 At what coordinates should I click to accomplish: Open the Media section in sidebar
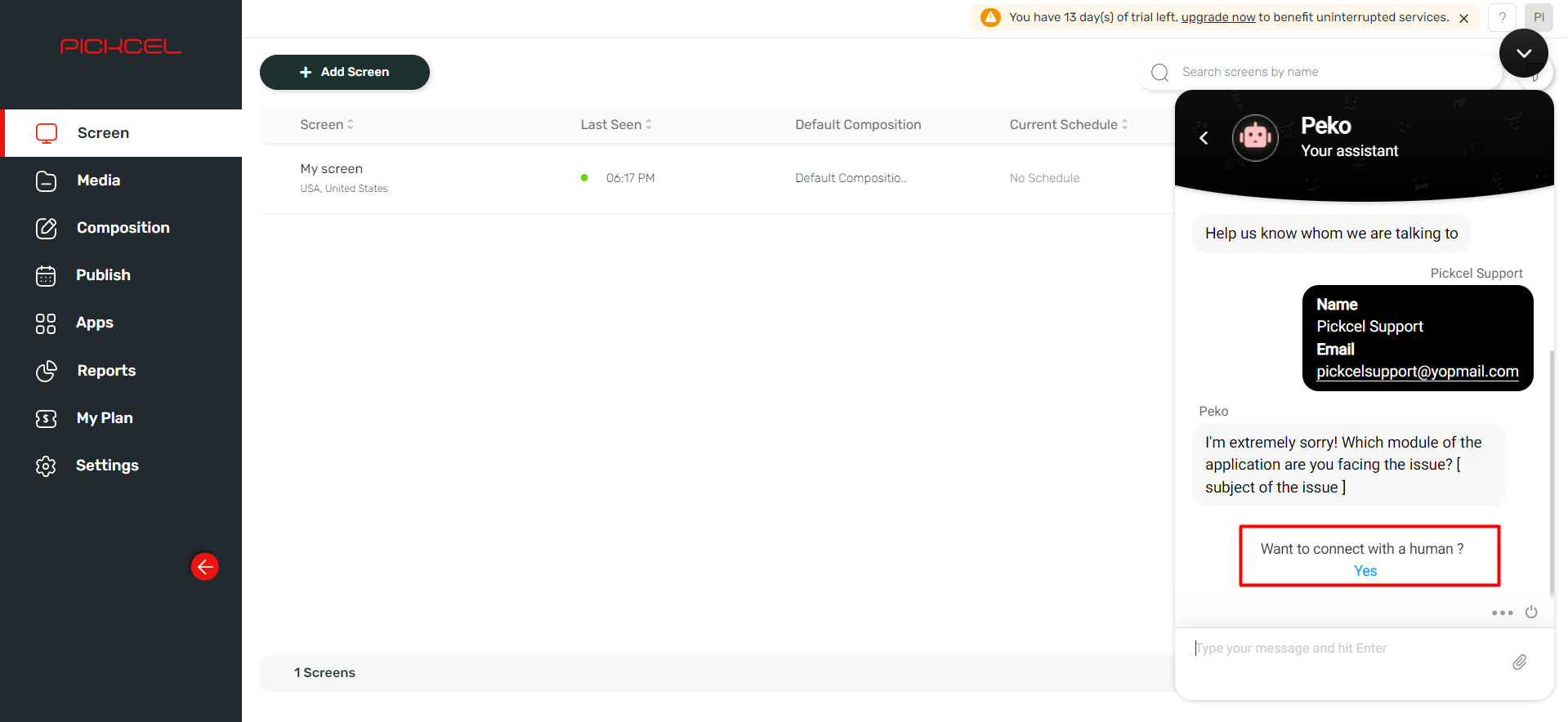tap(98, 180)
